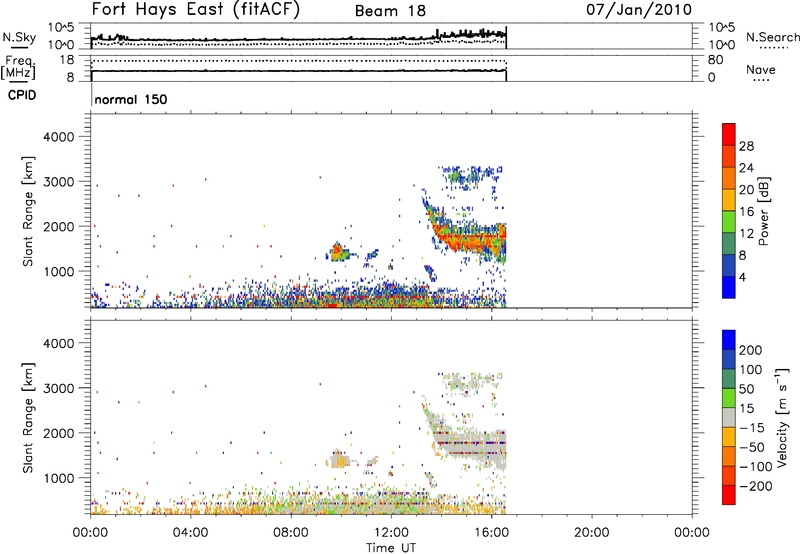This screenshot has width=800, height=554.
Task: Pick the Velocity segment between -100 and -200
Action: tap(729, 476)
